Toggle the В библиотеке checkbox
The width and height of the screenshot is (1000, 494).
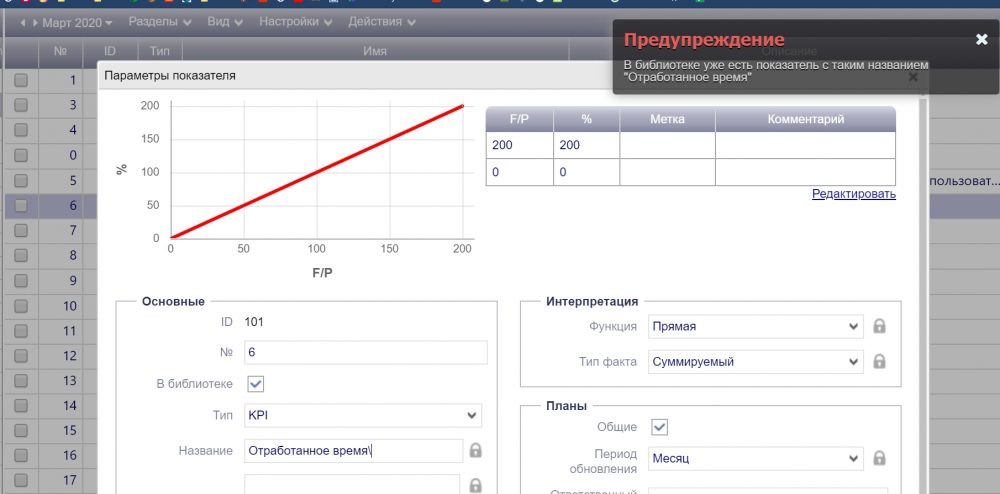[255, 384]
